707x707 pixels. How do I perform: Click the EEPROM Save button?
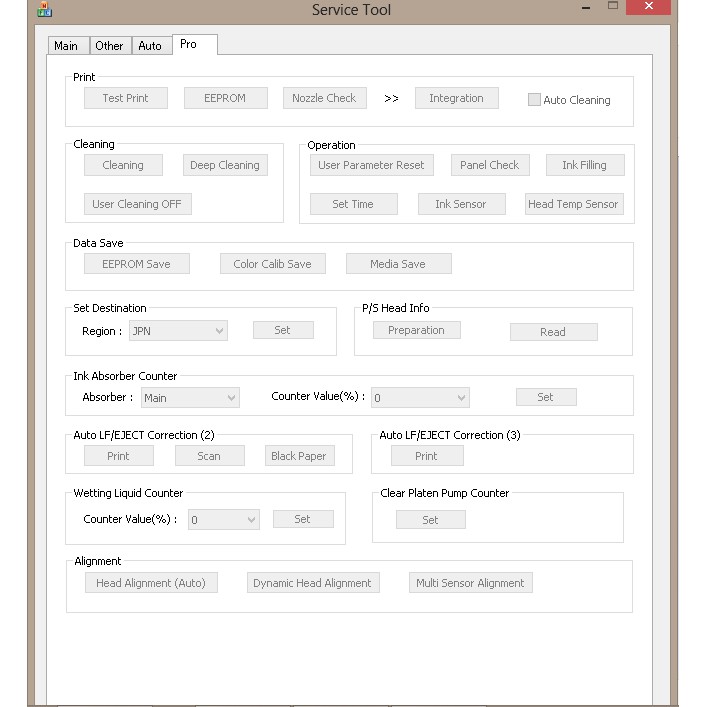pyautogui.click(x=136, y=264)
